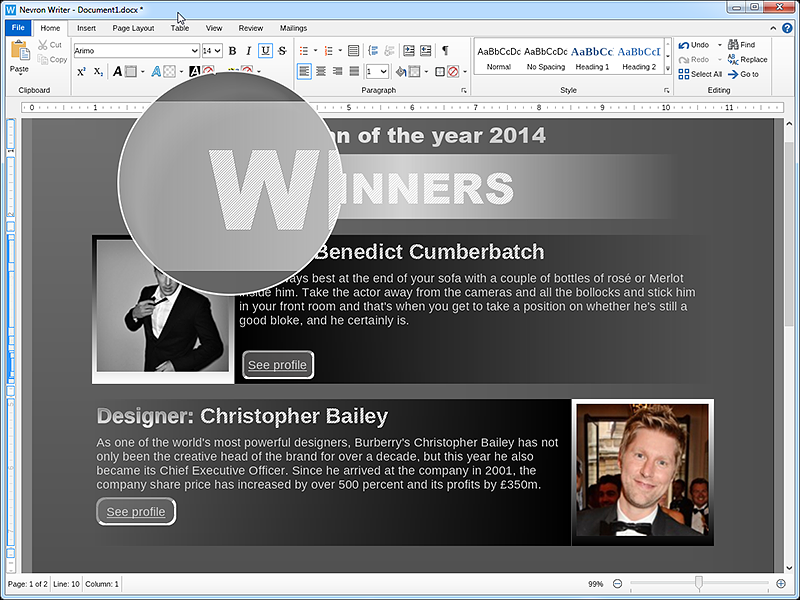Open the Help question mark icon
Screen dimensions: 800x600
click(788, 29)
